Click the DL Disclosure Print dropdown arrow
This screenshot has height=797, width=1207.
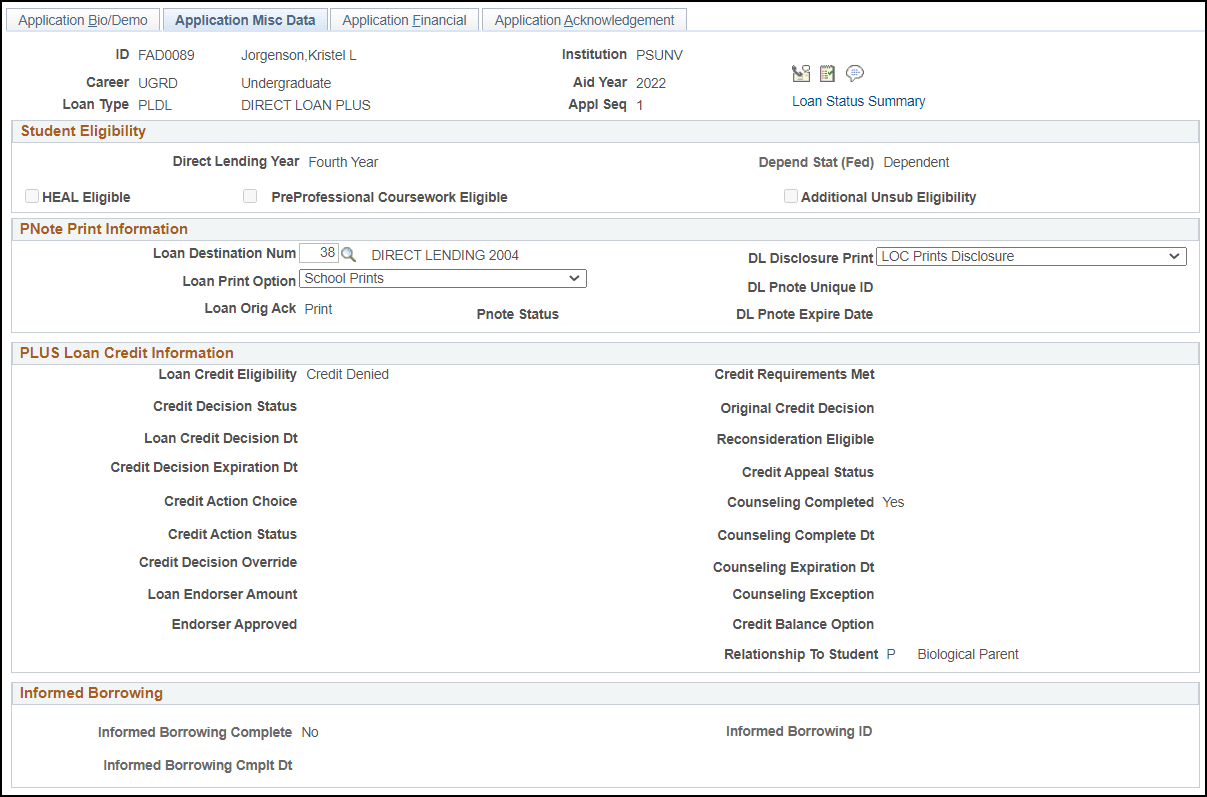coord(1174,256)
